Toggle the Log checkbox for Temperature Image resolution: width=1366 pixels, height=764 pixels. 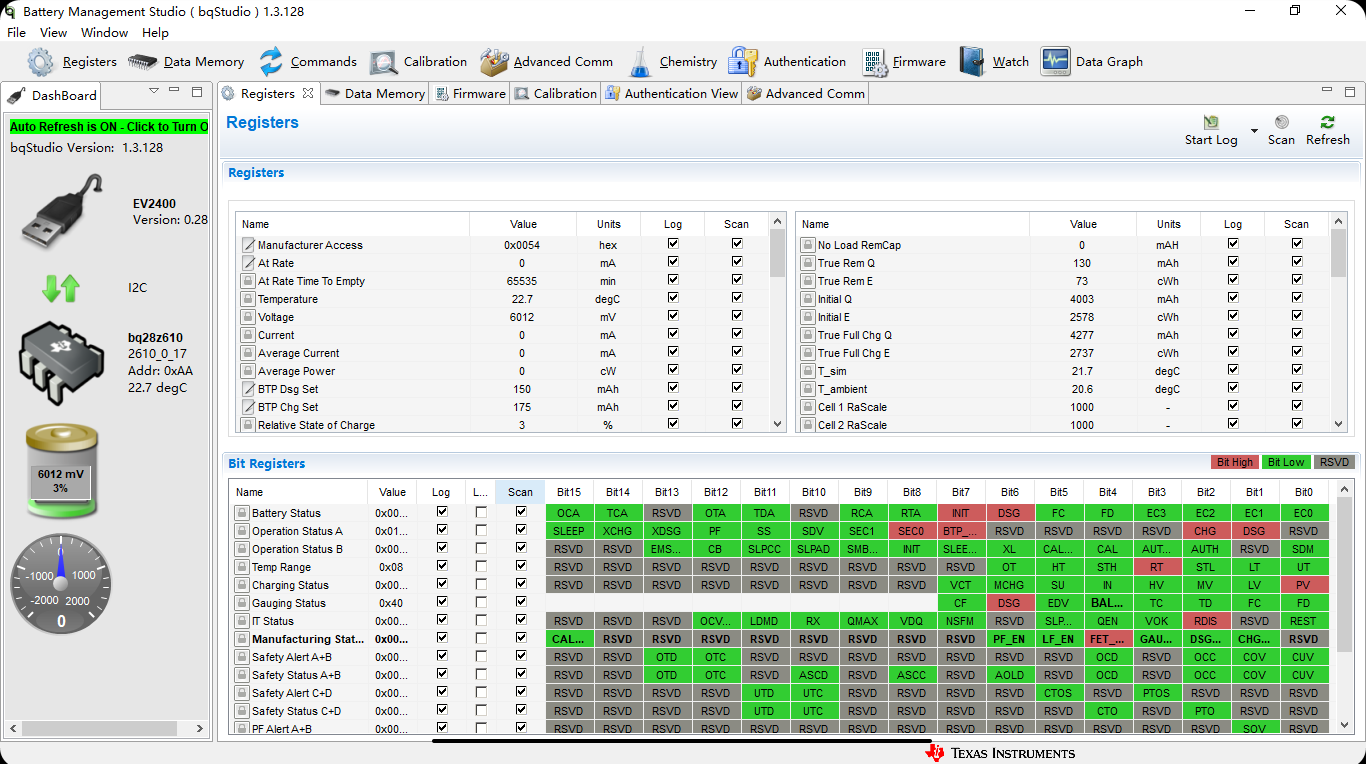click(673, 297)
